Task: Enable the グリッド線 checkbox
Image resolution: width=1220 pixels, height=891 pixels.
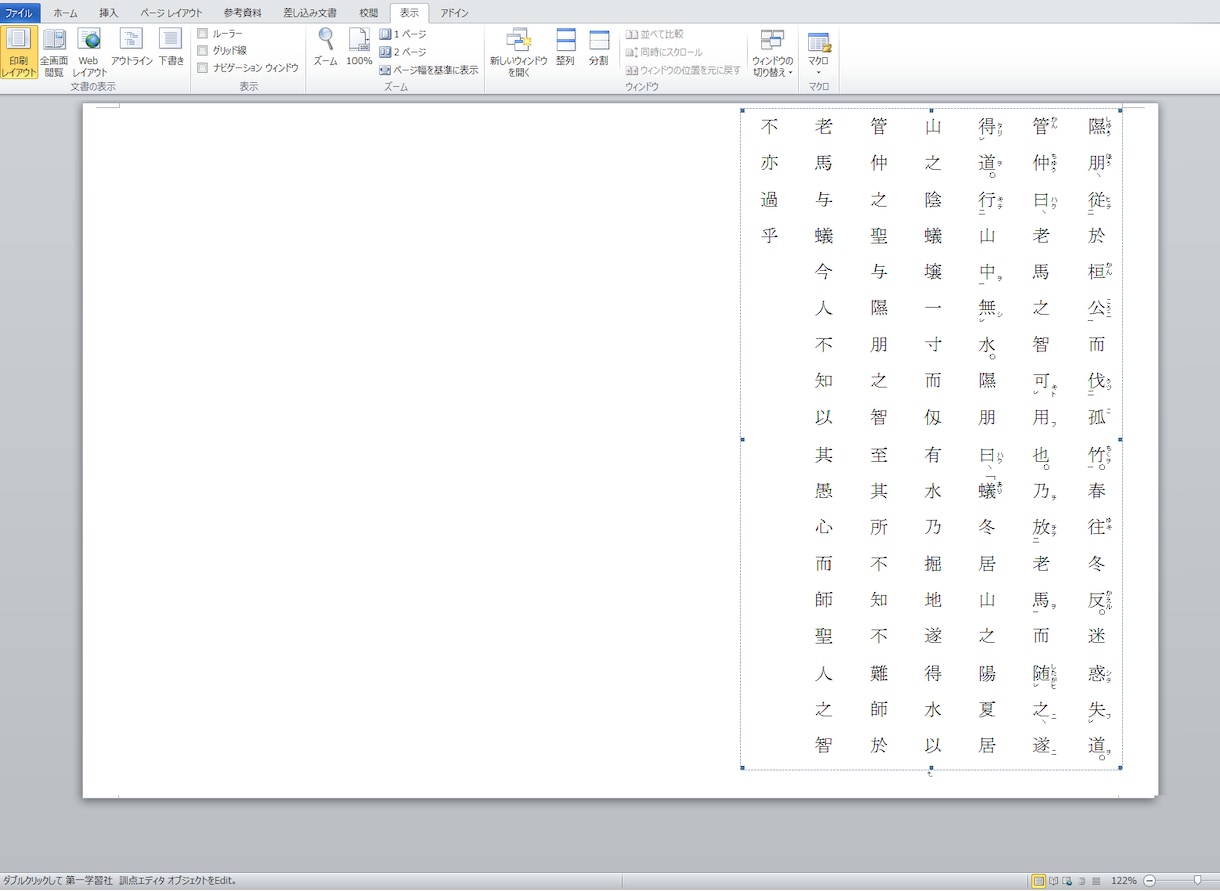Action: point(203,50)
